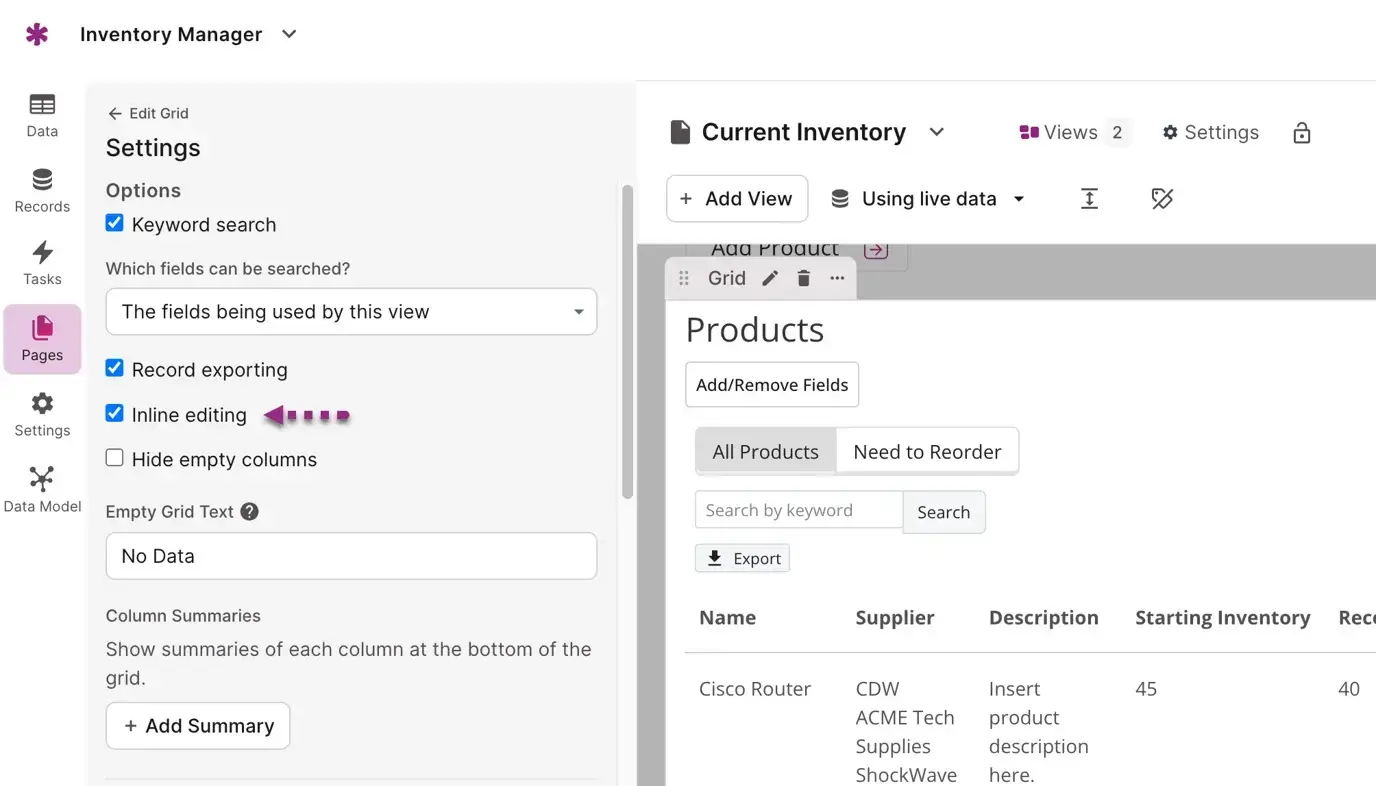Click the Add Summary button
1376x786 pixels.
tap(198, 726)
